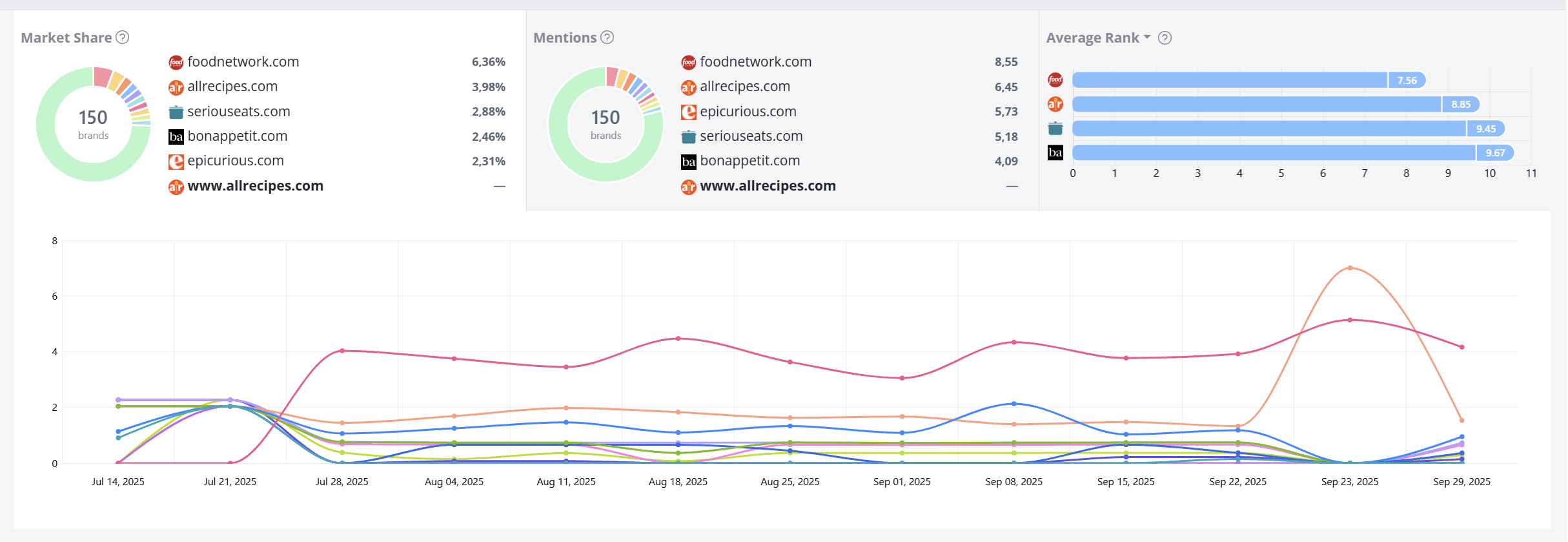Screen dimensions: 1568x542
Task: Click orange line peak at Sep 23, 2025
Action: (x=1350, y=267)
